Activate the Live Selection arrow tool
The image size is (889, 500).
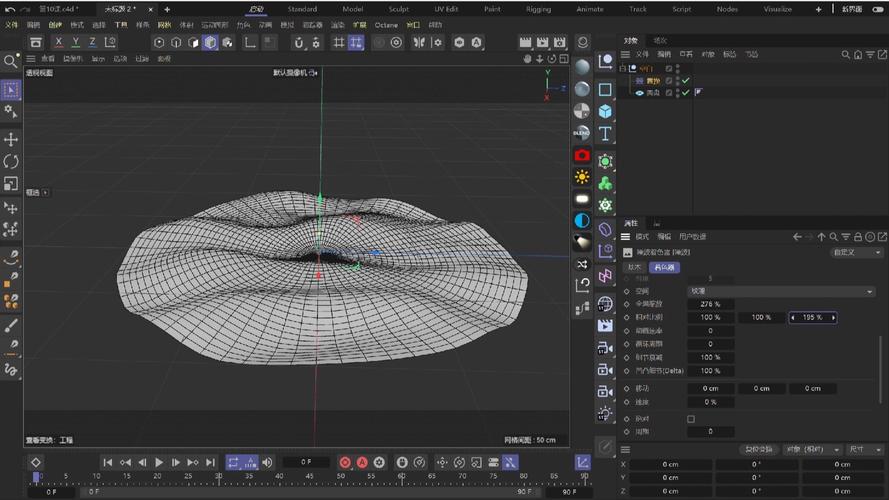pyautogui.click(x=11, y=90)
